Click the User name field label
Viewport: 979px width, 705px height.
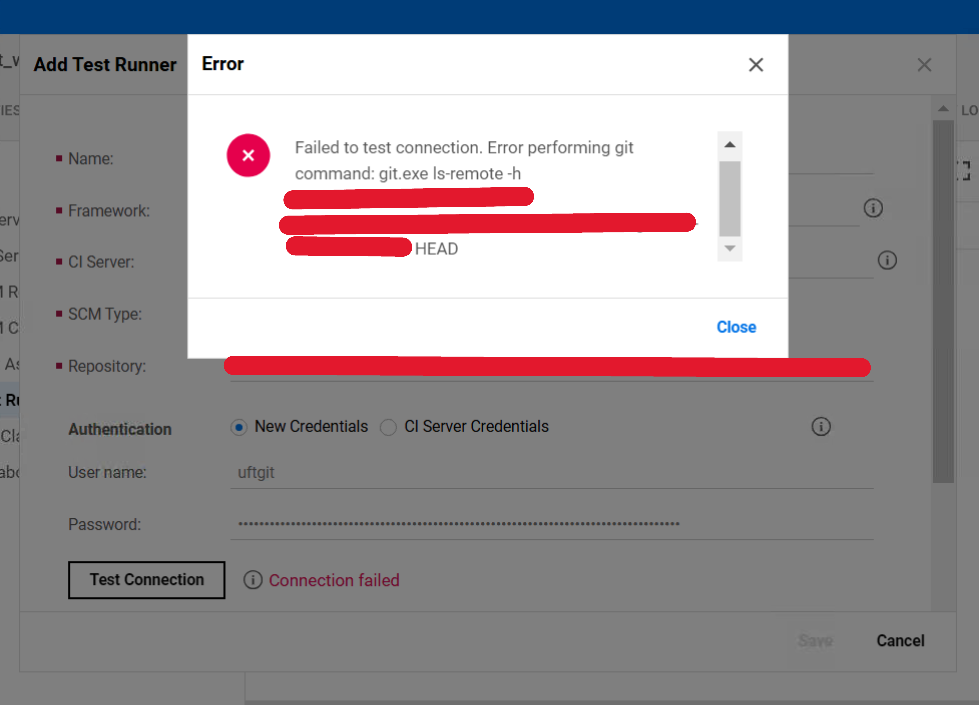tap(107, 472)
